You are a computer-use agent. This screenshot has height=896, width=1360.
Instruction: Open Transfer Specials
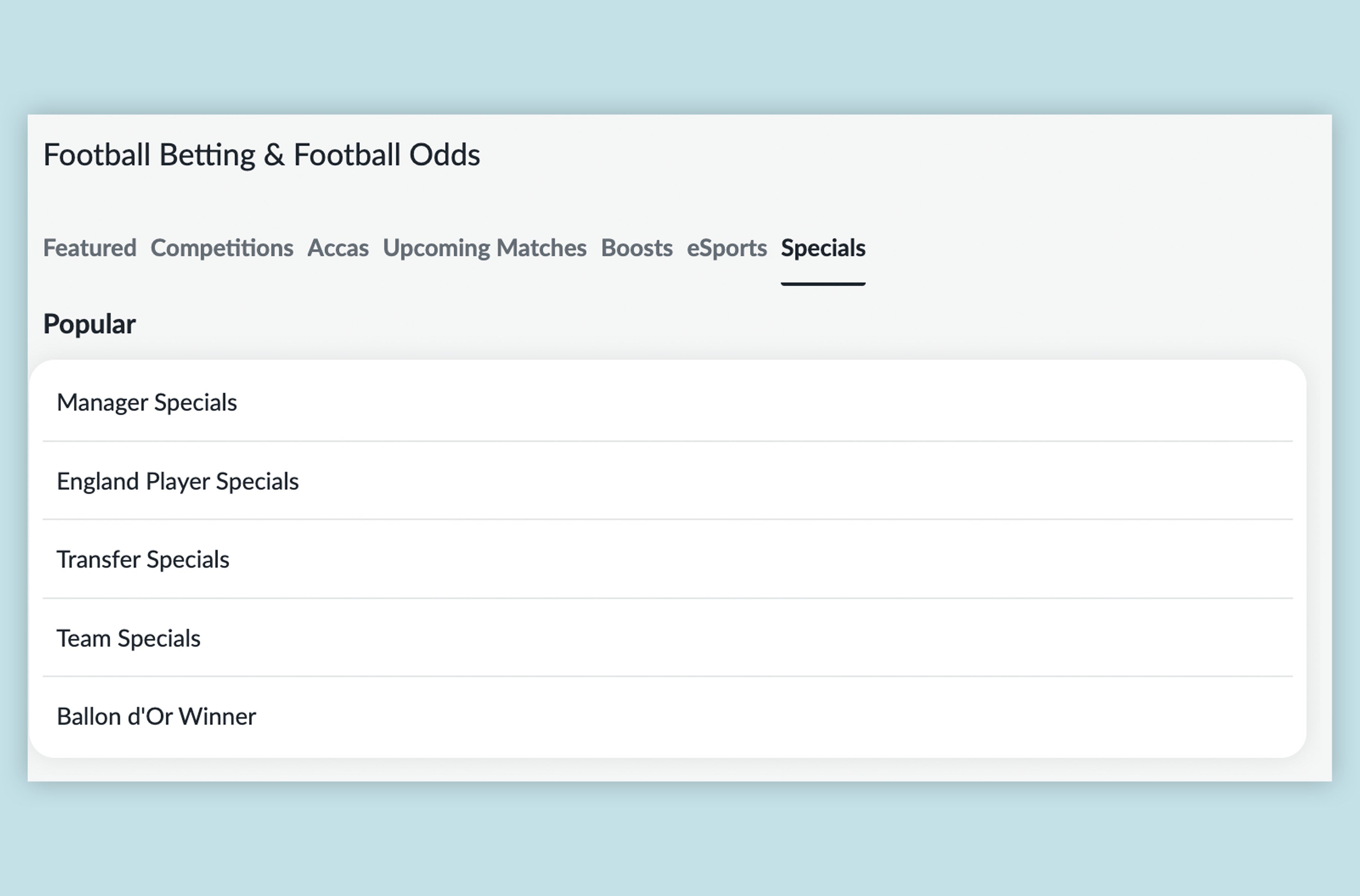point(143,560)
